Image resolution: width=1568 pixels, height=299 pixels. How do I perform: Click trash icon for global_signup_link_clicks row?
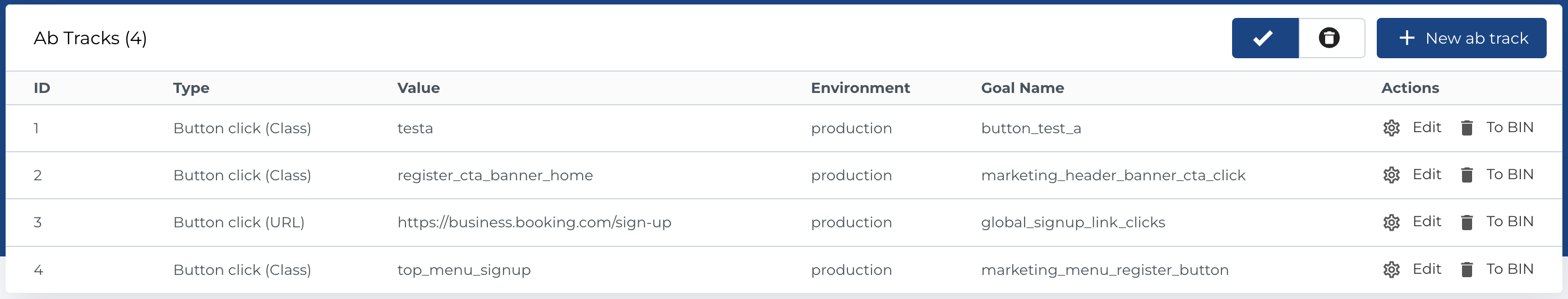click(1466, 222)
